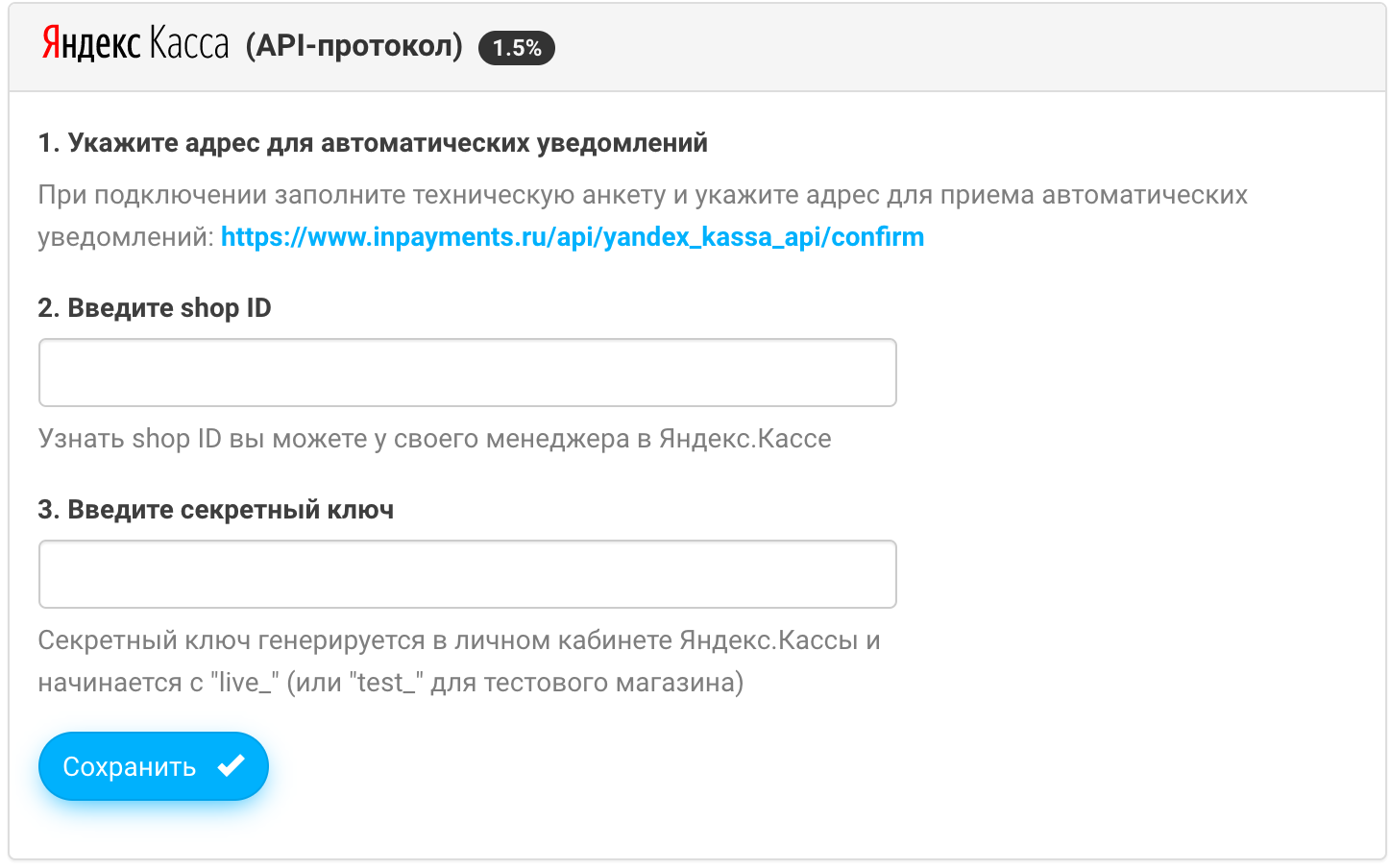Click the 1.5% commission badge

click(x=517, y=48)
